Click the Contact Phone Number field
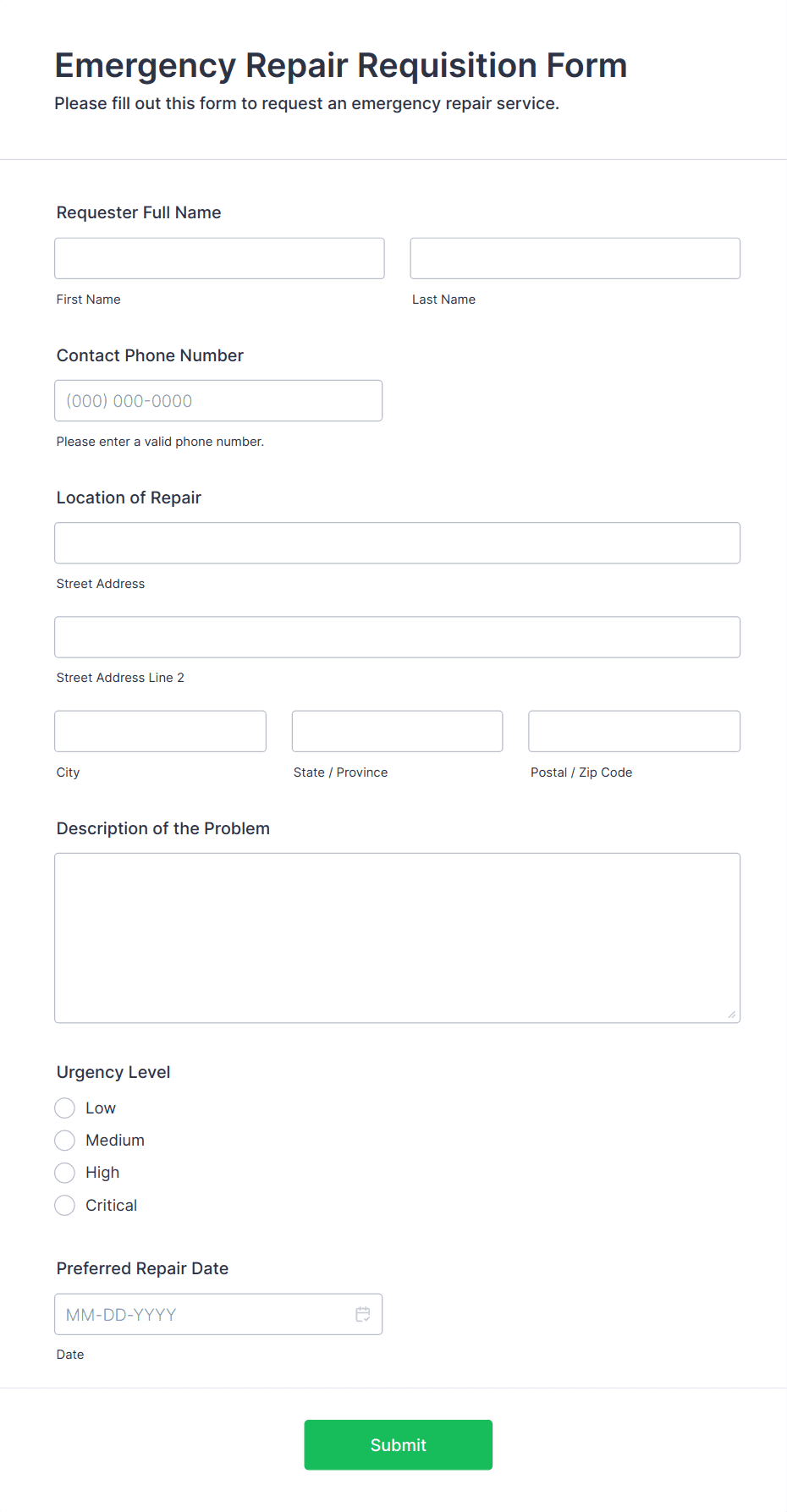The height and width of the screenshot is (1512, 787). tap(218, 400)
